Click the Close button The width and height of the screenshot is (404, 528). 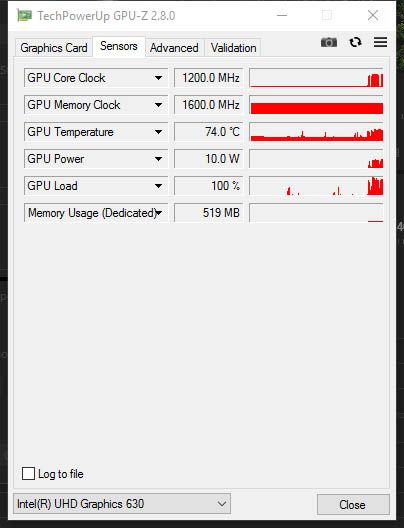(x=353, y=504)
